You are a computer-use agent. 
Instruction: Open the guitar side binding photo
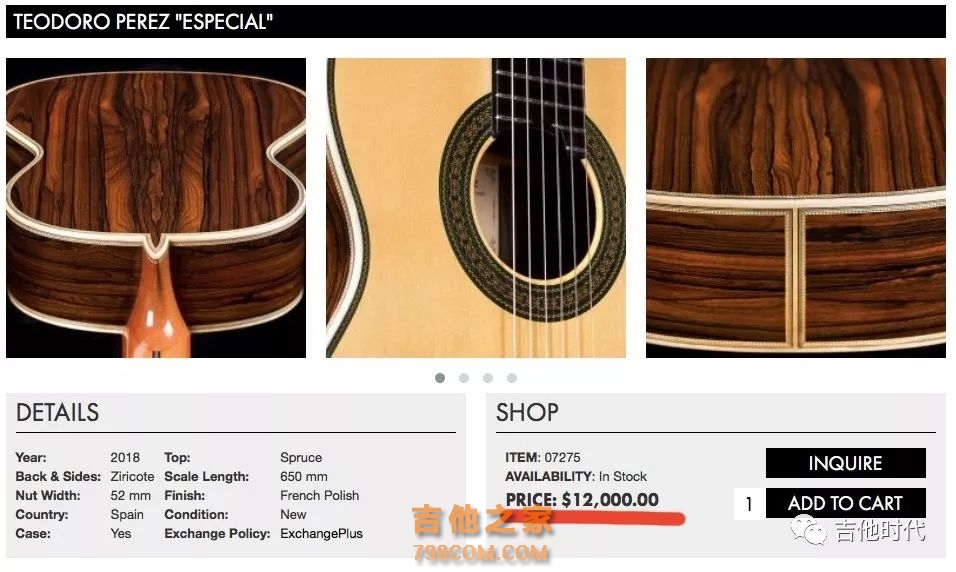(x=796, y=208)
